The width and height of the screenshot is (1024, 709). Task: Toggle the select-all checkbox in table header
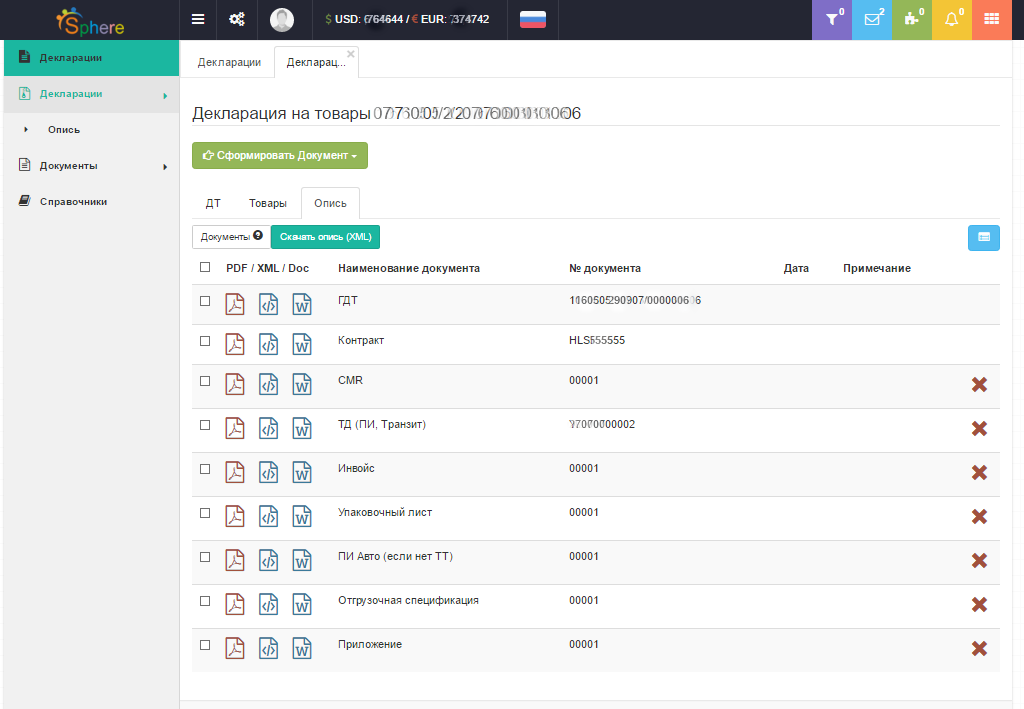point(205,267)
